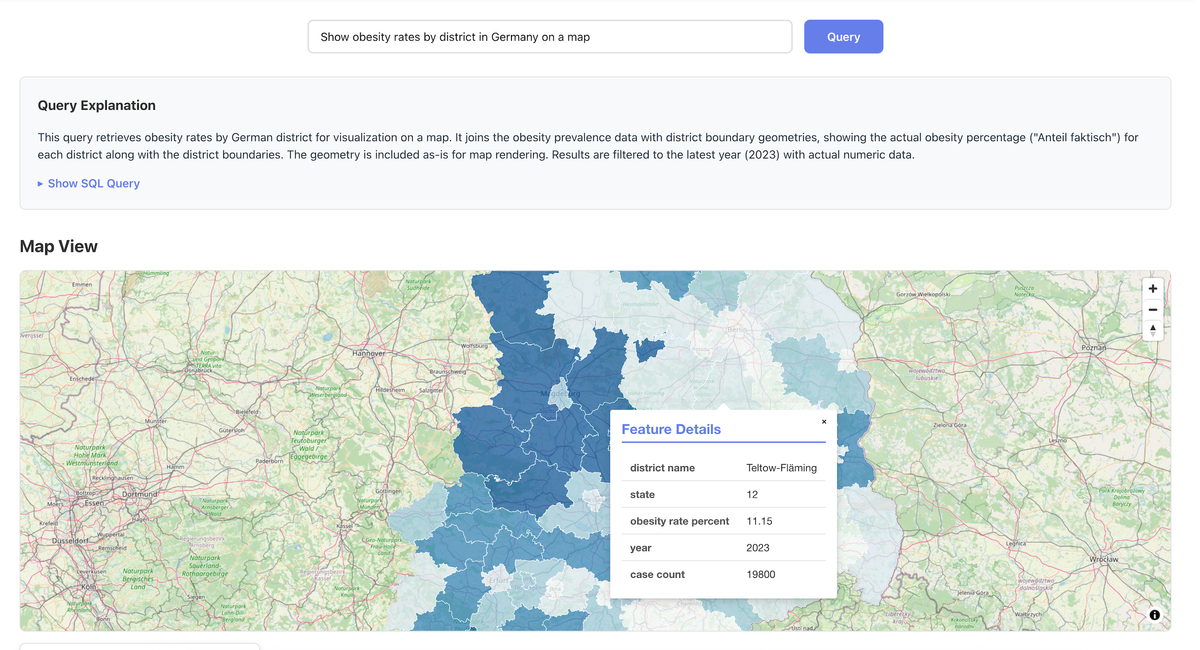The height and width of the screenshot is (650, 1200).
Task: Zoom out of the map
Action: (1152, 310)
